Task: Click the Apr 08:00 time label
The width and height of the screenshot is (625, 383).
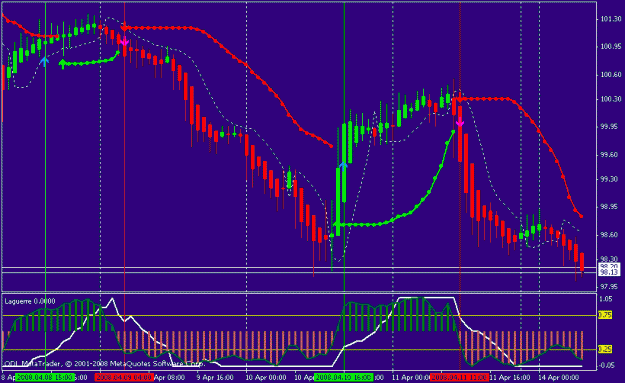Action: 169,377
